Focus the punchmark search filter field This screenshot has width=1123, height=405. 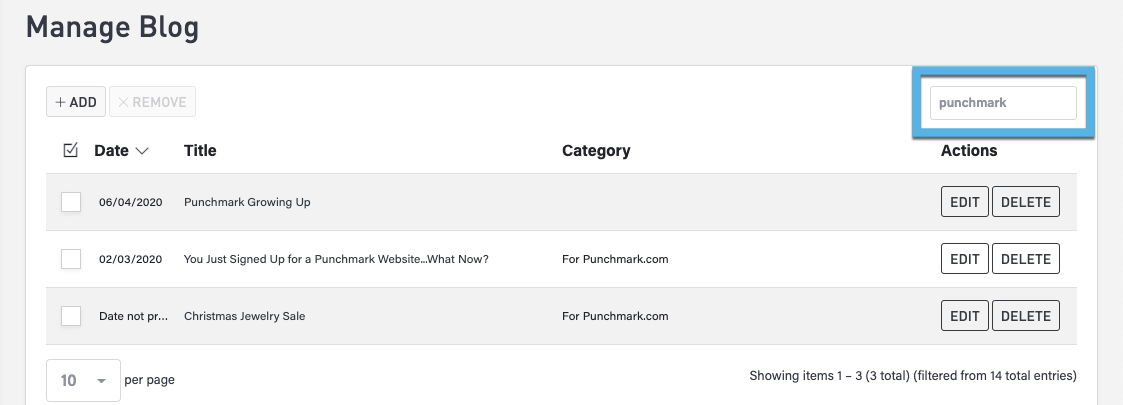[x=1003, y=102]
